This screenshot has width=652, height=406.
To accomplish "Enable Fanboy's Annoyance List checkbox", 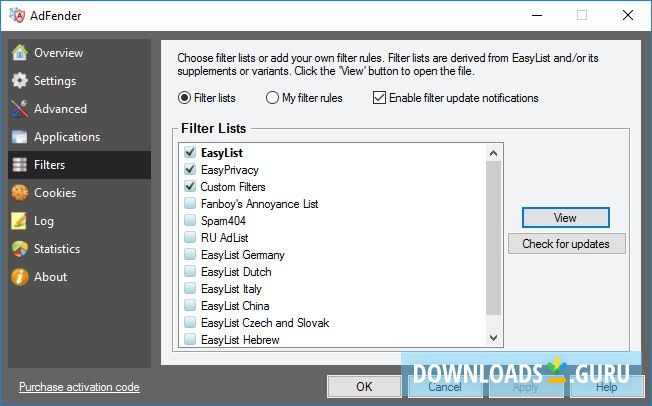I will [x=190, y=203].
